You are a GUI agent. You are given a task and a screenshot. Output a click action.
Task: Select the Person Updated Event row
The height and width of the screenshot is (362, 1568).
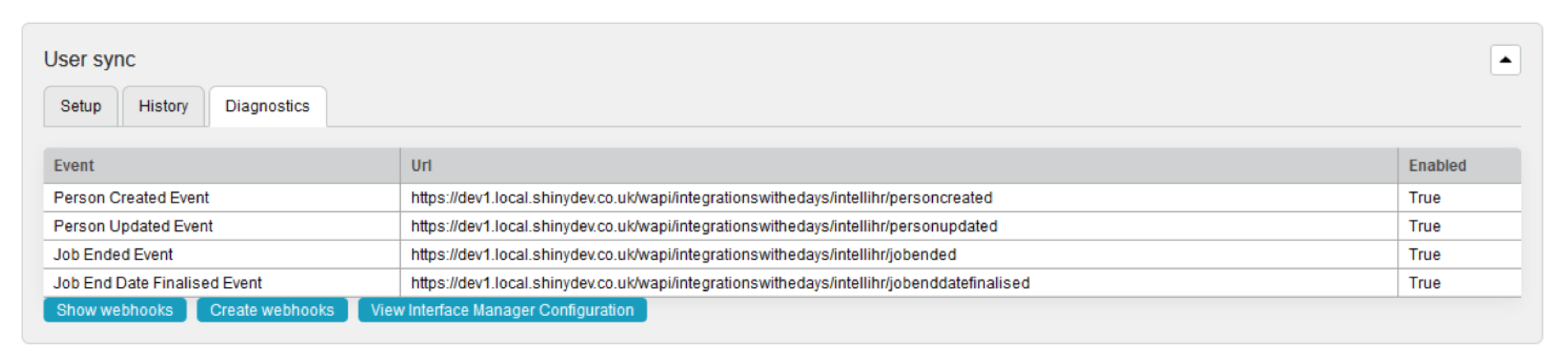coord(133,226)
